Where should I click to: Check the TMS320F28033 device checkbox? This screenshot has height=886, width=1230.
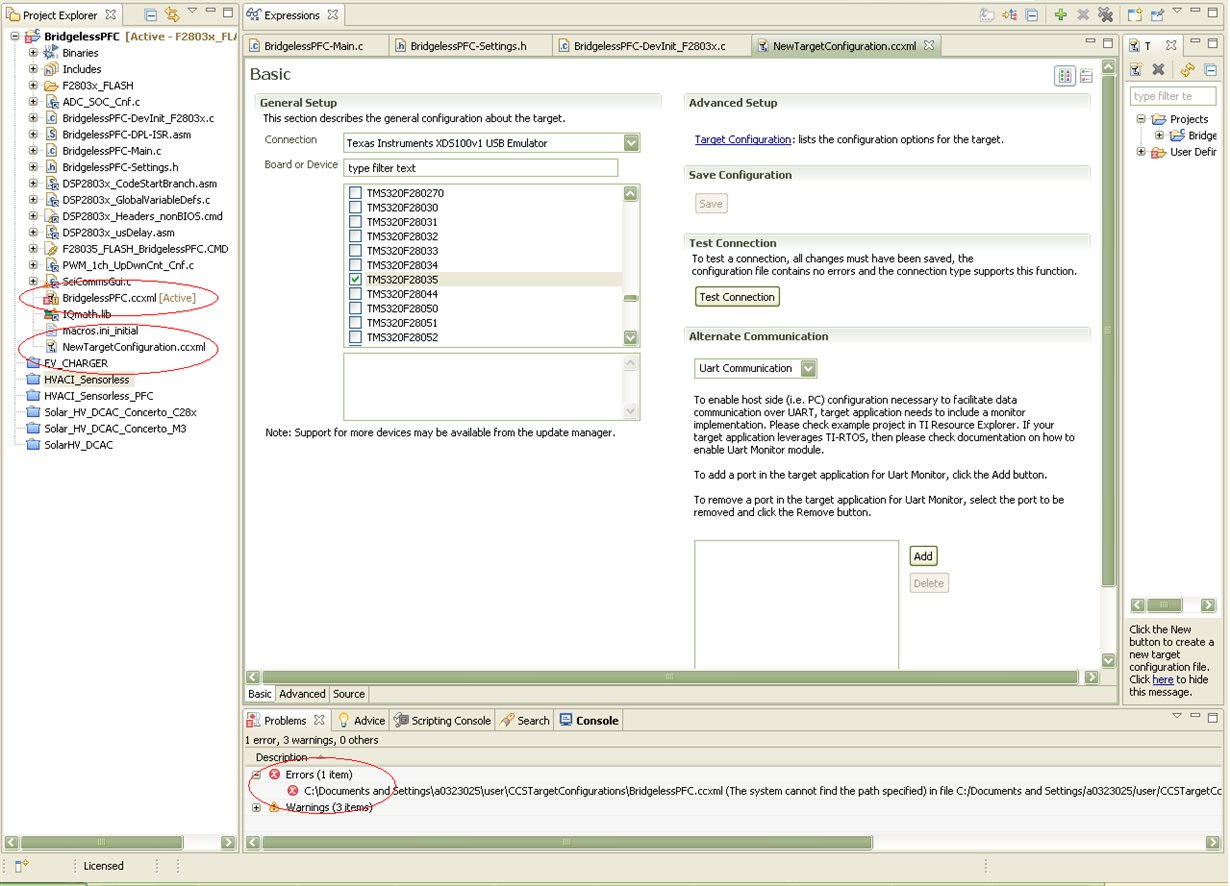(355, 251)
